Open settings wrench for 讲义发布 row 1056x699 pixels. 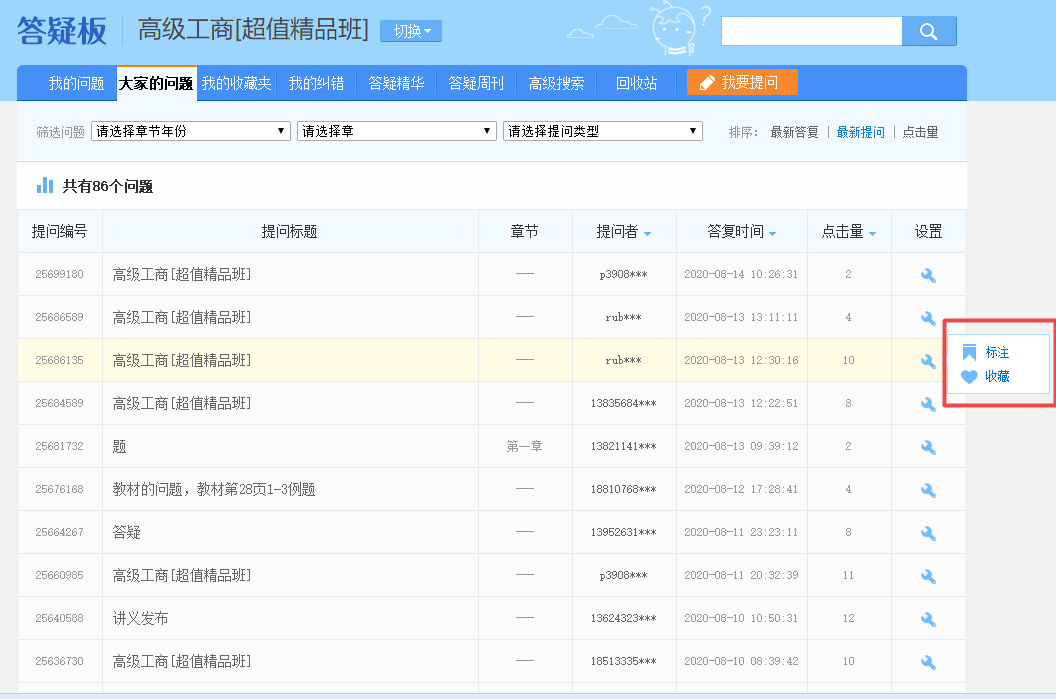coord(927,618)
